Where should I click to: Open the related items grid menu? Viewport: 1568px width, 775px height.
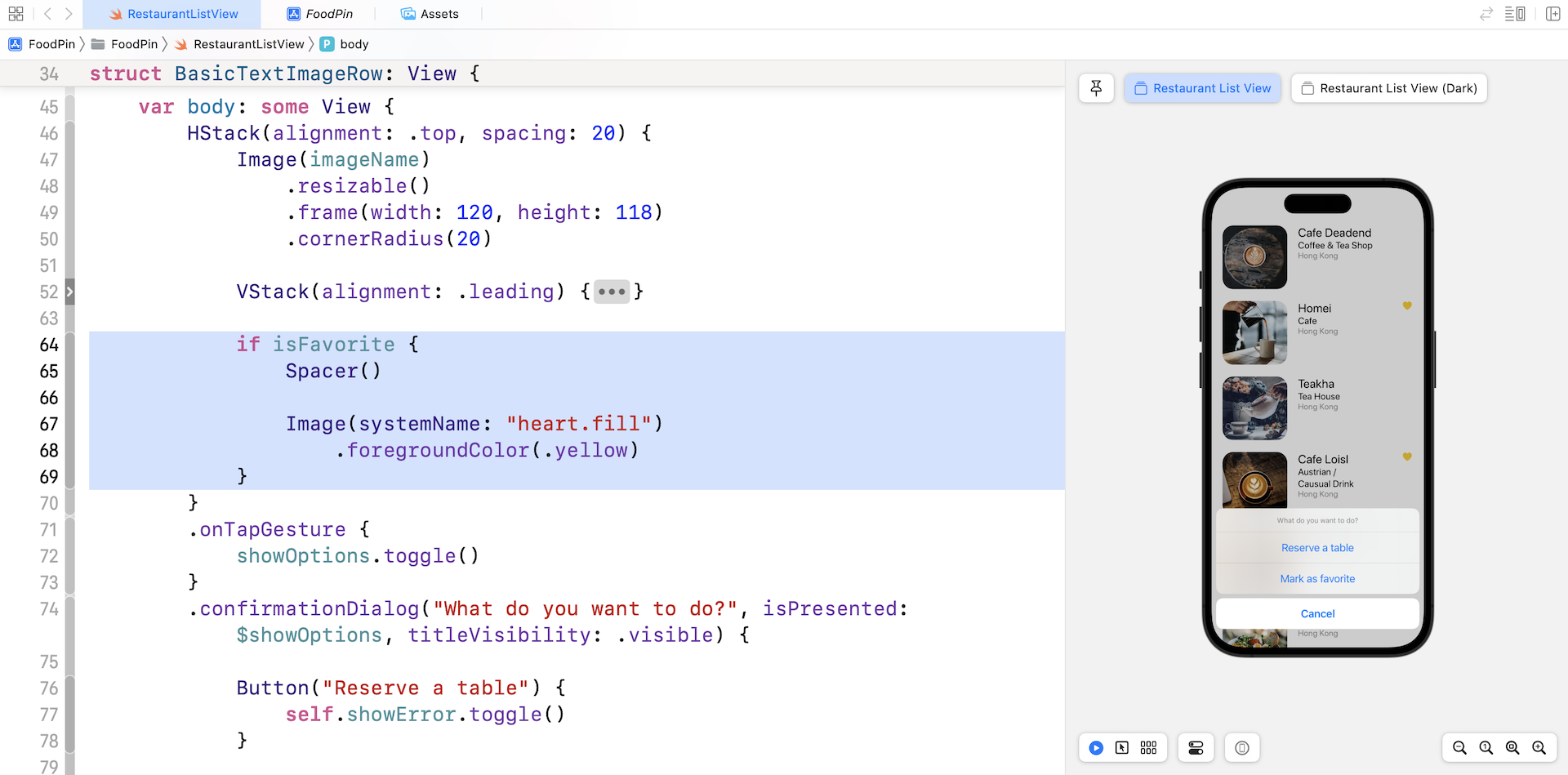(16, 14)
